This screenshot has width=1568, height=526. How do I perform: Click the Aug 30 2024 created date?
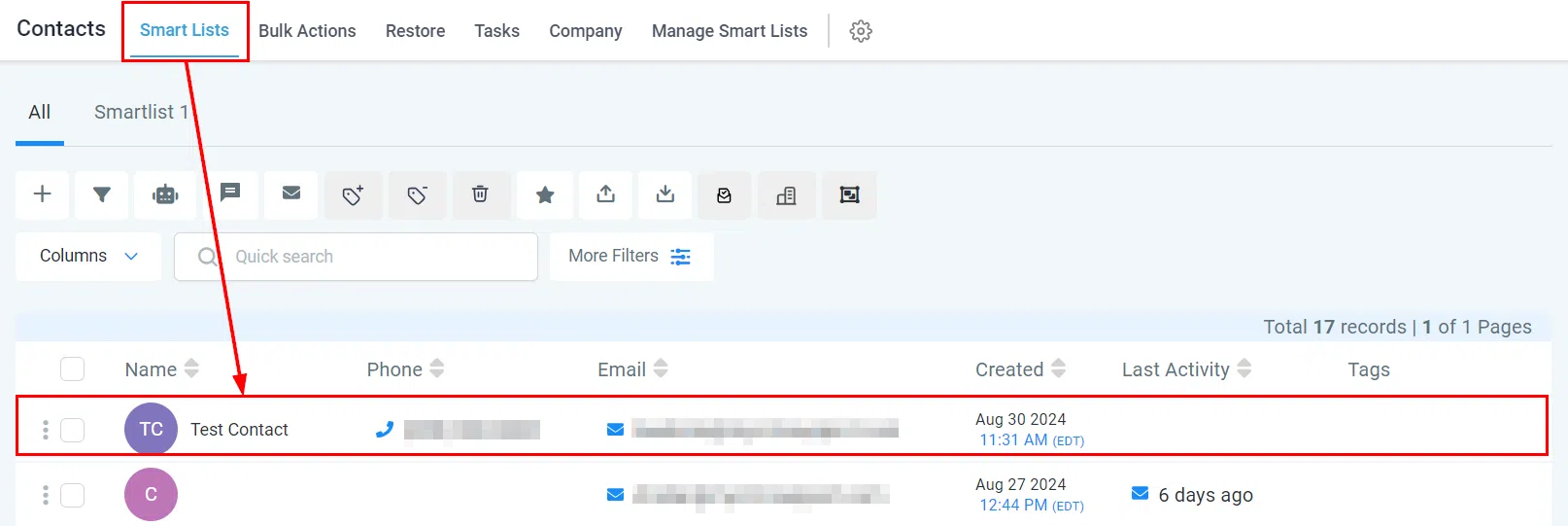1021,419
